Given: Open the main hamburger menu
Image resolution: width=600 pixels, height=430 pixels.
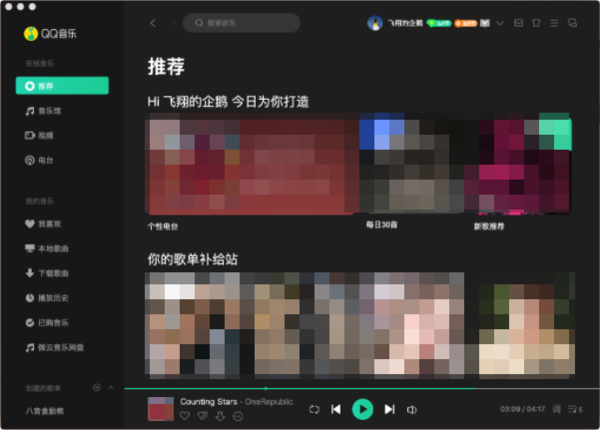Looking at the screenshot, I should tap(554, 23).
